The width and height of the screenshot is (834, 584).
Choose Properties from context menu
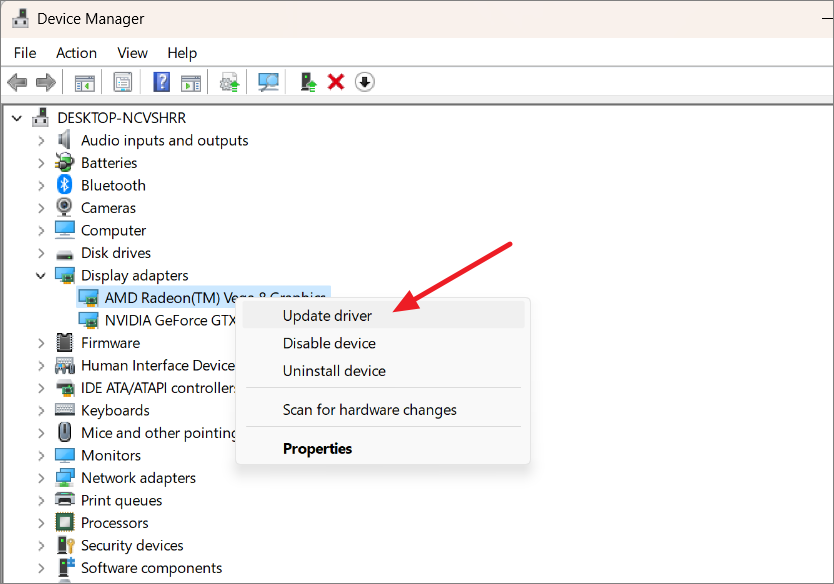[x=383, y=448]
